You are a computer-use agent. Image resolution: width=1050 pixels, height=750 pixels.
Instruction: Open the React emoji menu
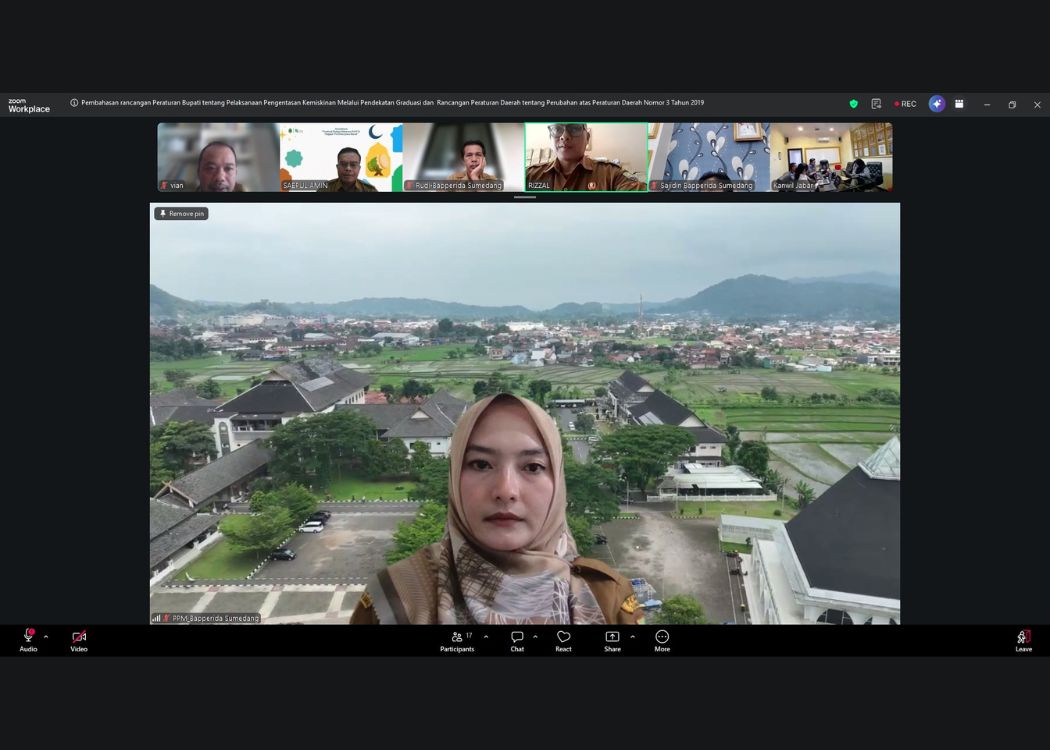[563, 637]
